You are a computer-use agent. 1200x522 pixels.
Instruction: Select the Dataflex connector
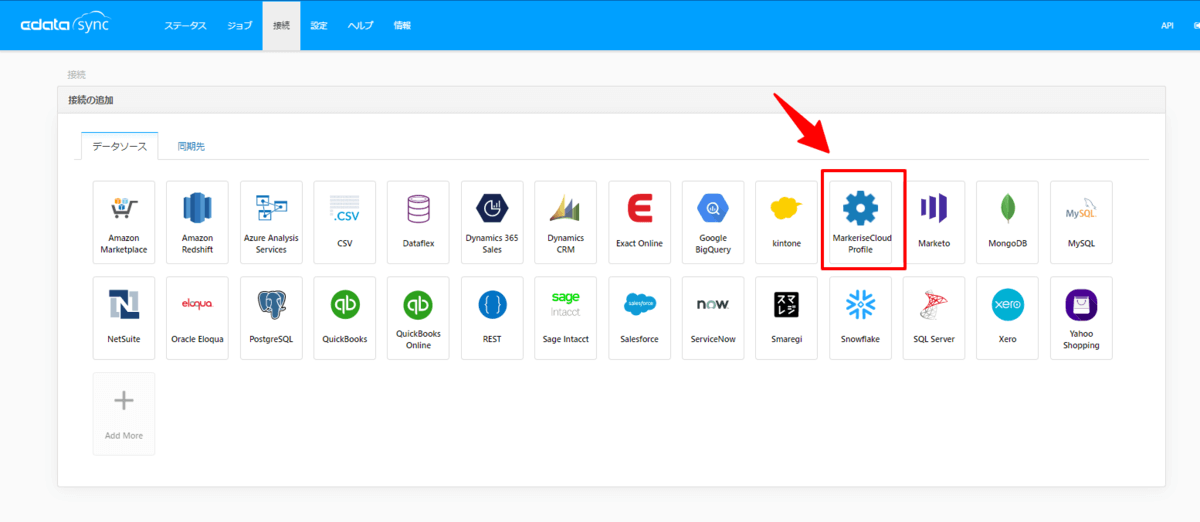(x=418, y=222)
